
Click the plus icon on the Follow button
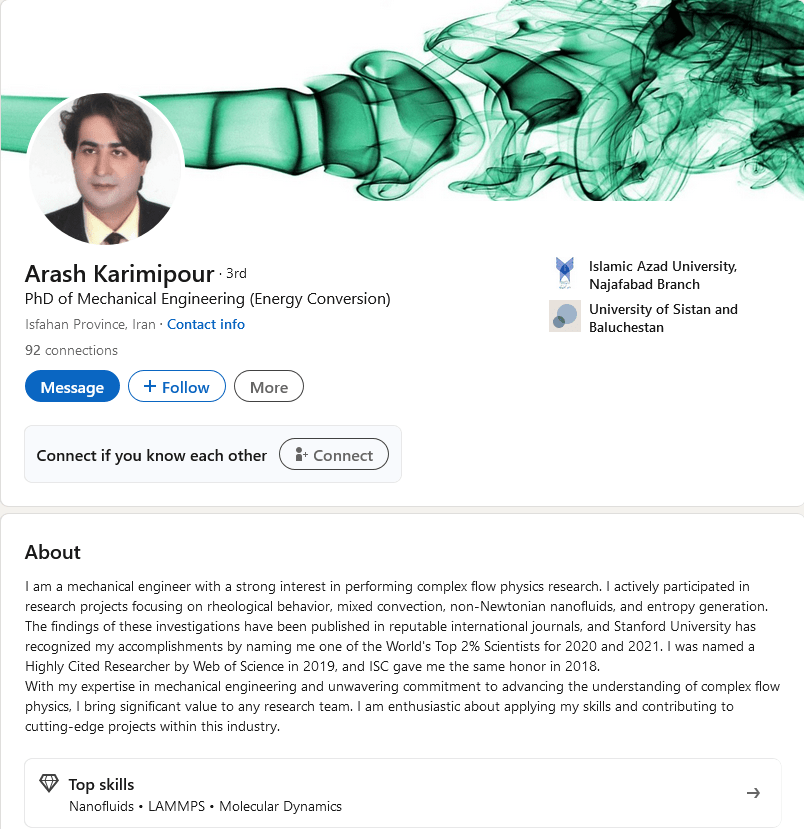click(x=150, y=387)
